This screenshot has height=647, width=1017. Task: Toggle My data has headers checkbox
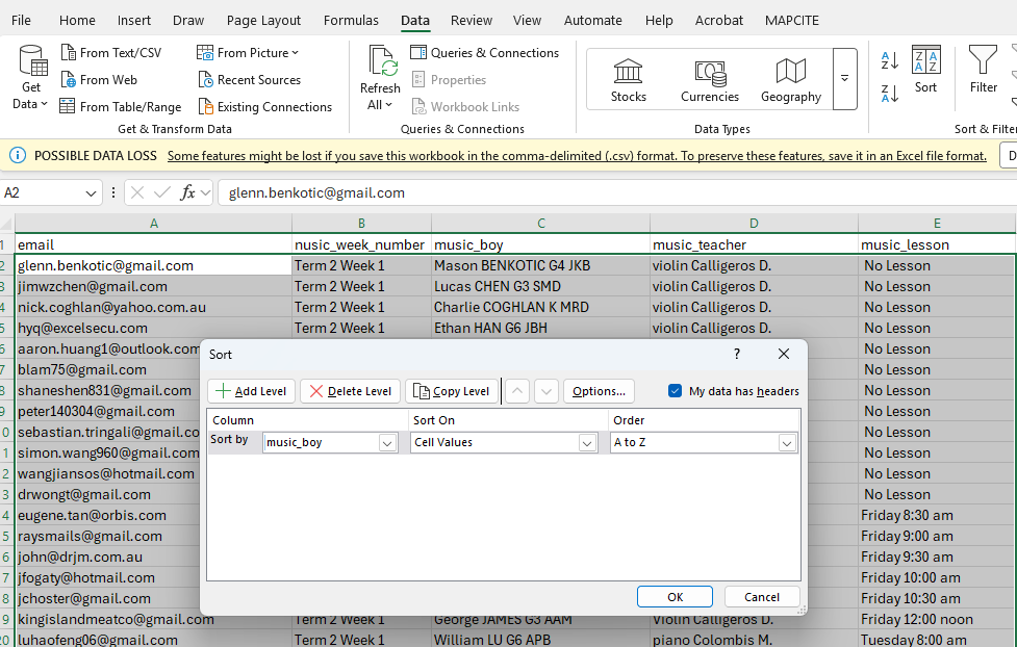click(675, 391)
